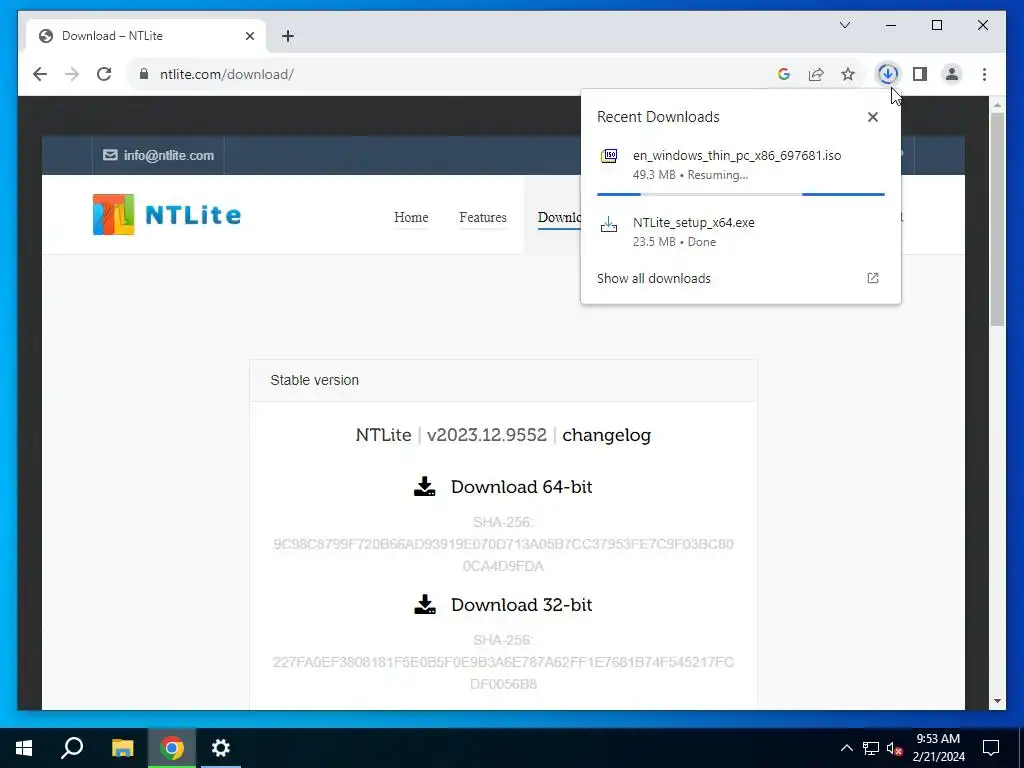Open the tab search chevron
1024x768 pixels.
point(844,25)
